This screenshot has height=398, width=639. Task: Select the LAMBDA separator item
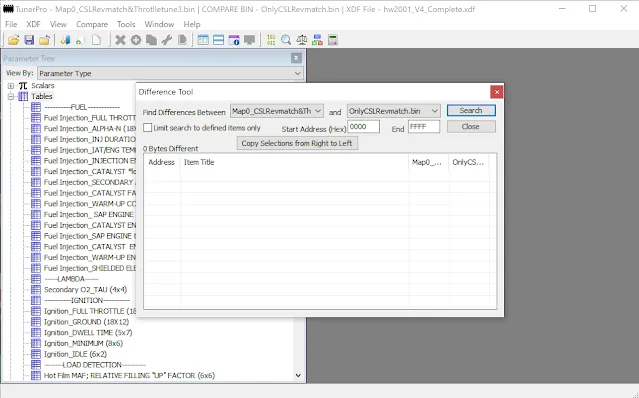click(x=71, y=279)
